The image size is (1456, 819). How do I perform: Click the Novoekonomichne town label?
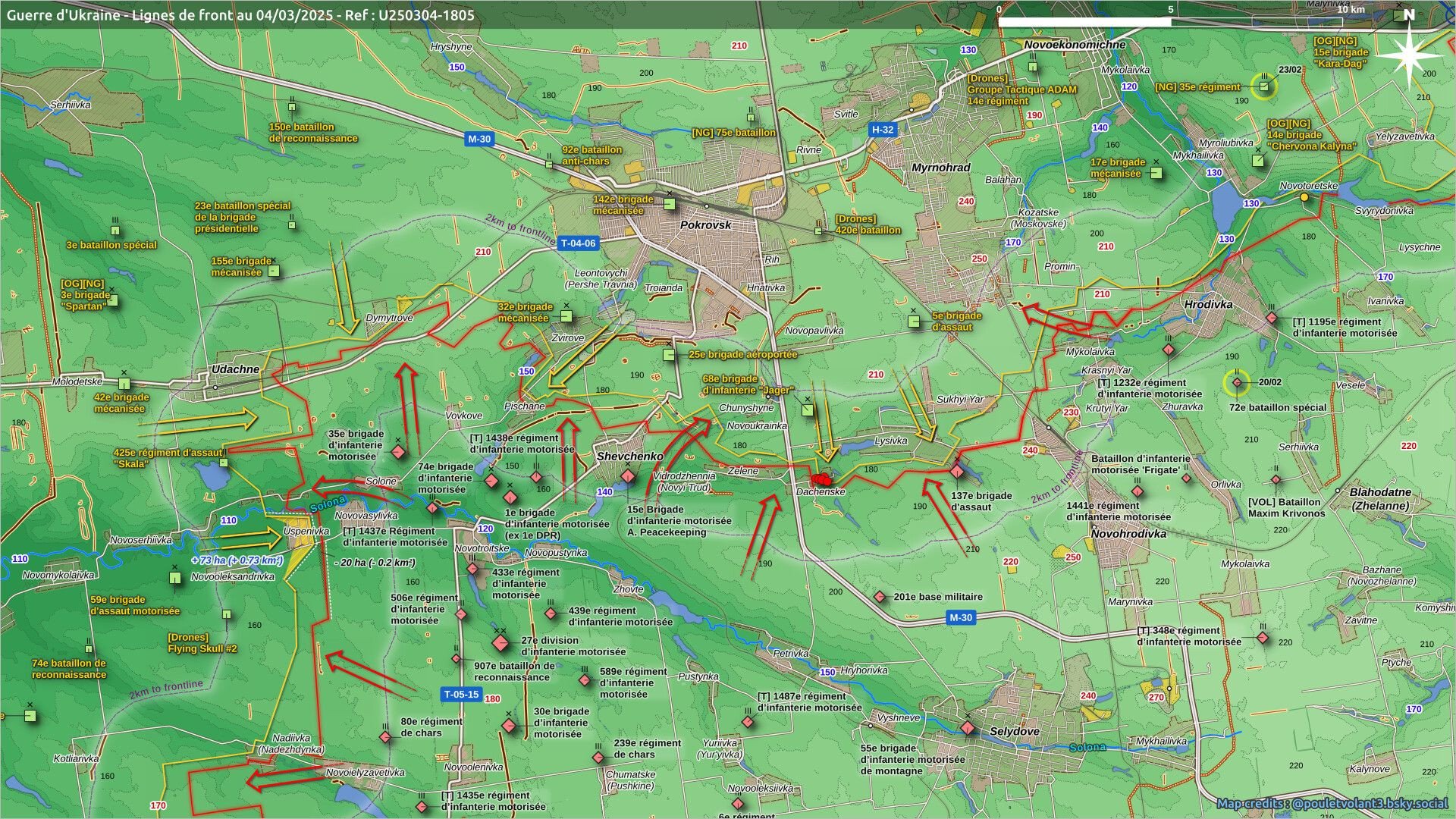point(1075,45)
